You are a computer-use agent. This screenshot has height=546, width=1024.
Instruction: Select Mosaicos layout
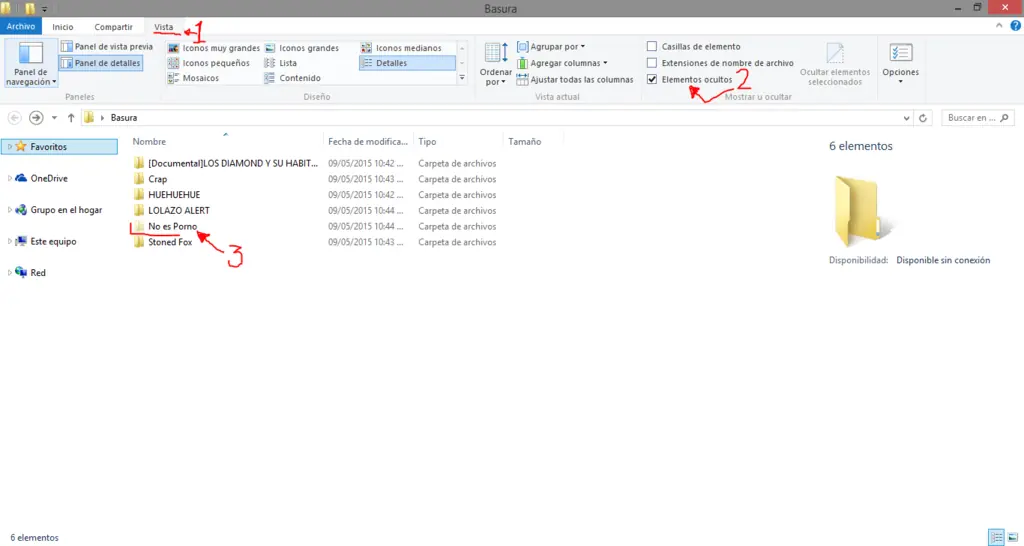click(193, 78)
